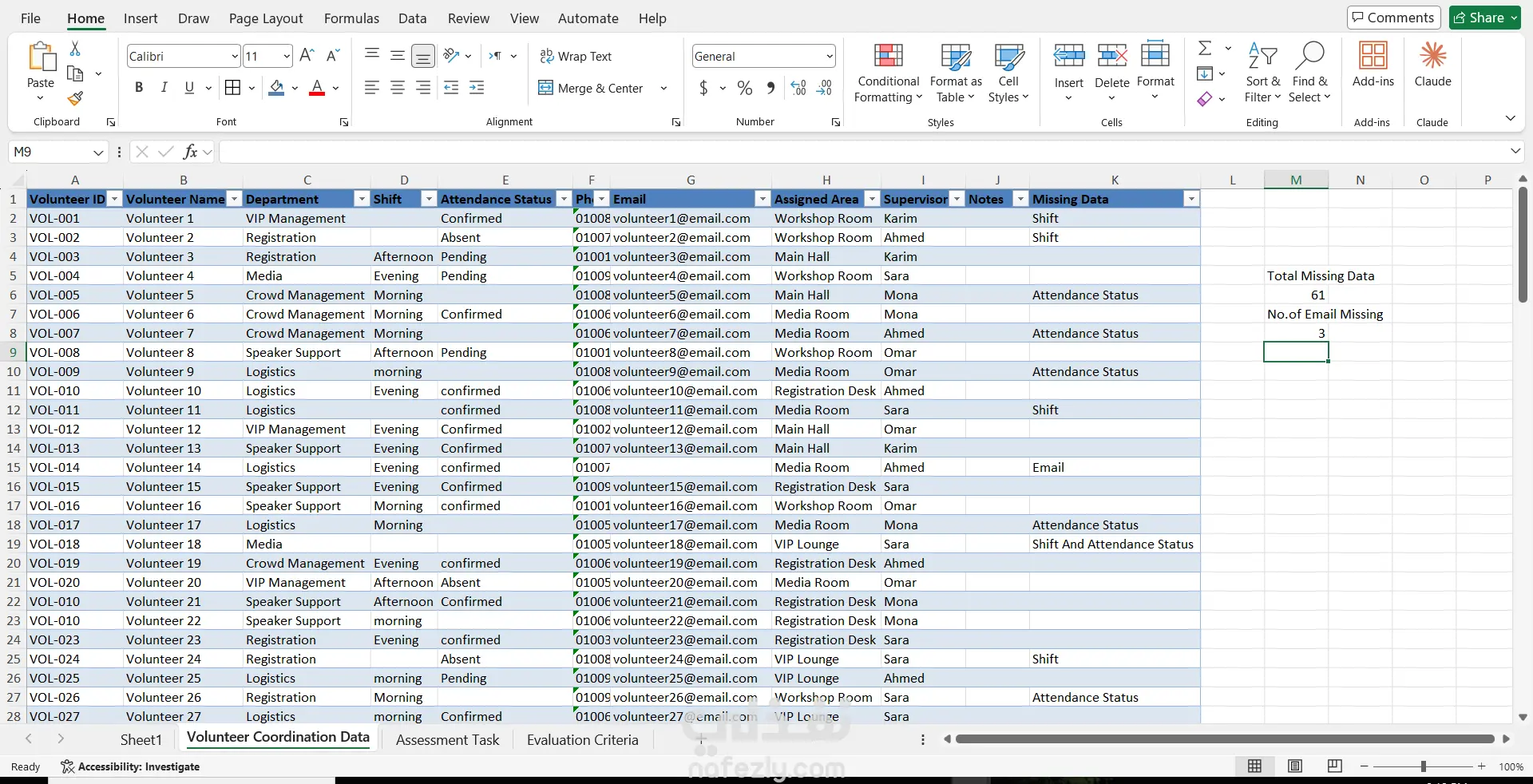Image resolution: width=1533 pixels, height=784 pixels.
Task: Switch to the Evaluation Criteria sheet
Action: (583, 740)
